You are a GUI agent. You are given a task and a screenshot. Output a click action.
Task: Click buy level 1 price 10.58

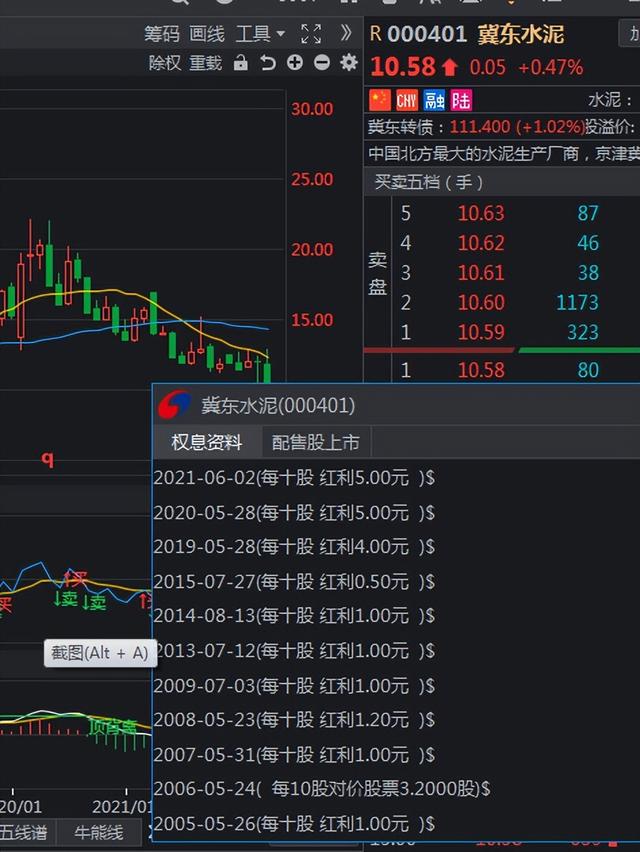coord(481,370)
